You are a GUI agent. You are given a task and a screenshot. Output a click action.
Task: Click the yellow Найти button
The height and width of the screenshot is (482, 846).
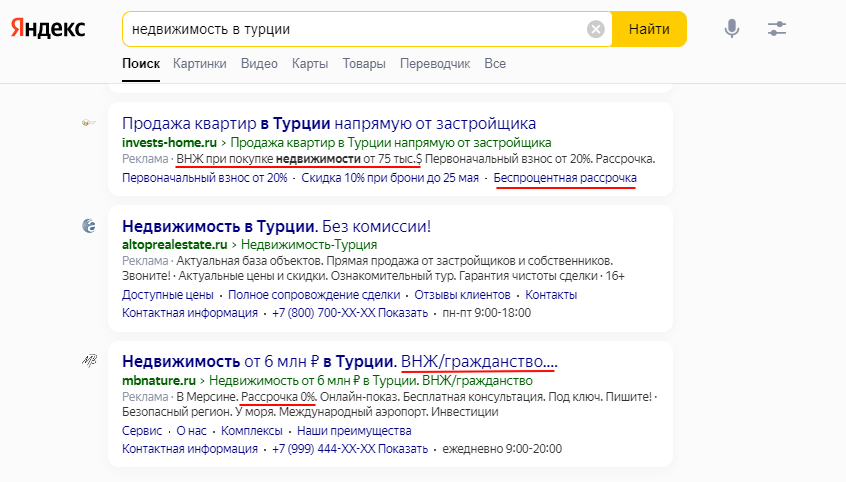click(649, 29)
